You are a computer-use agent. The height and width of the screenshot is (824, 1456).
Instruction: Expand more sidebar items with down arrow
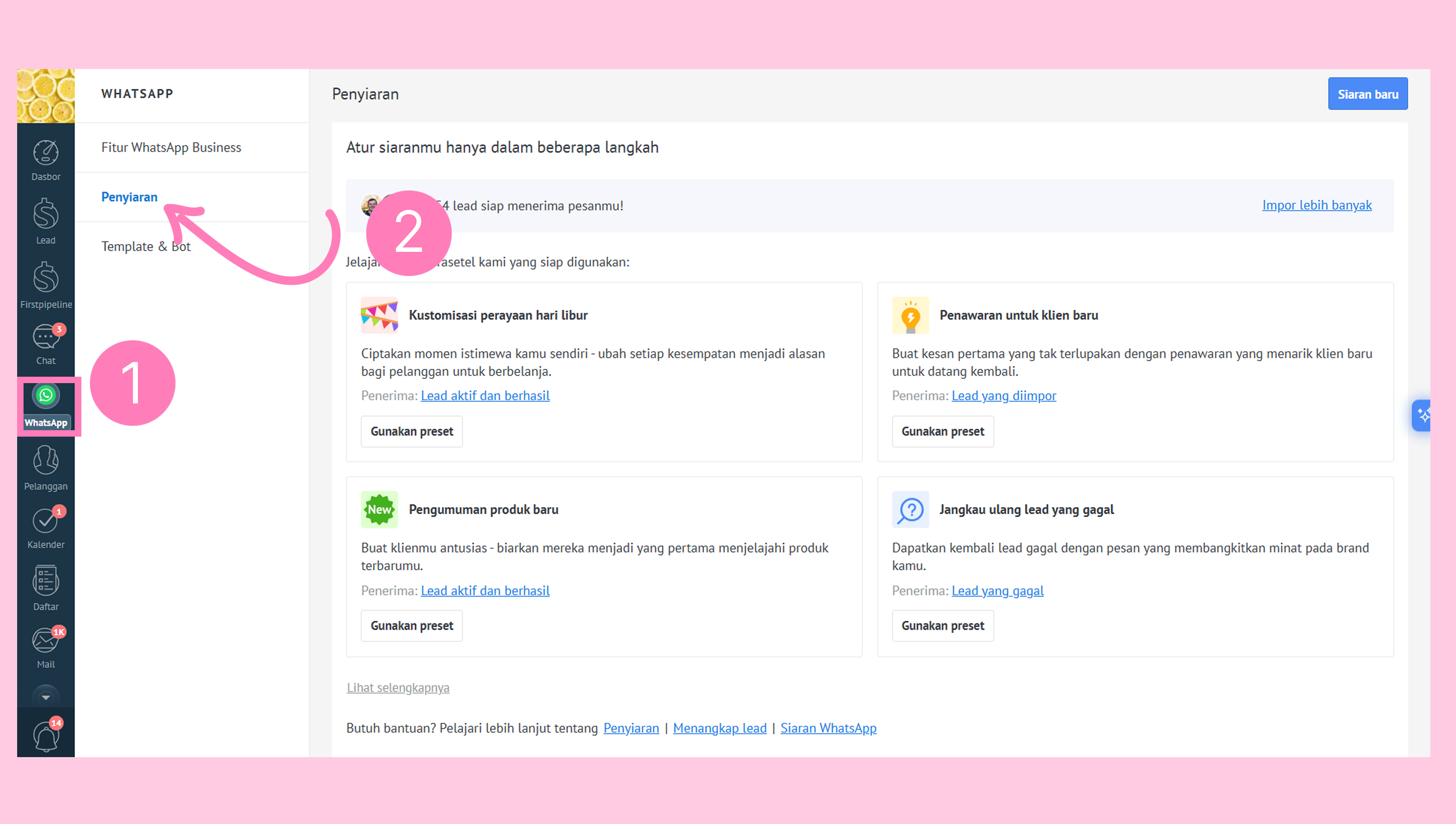[x=46, y=697]
